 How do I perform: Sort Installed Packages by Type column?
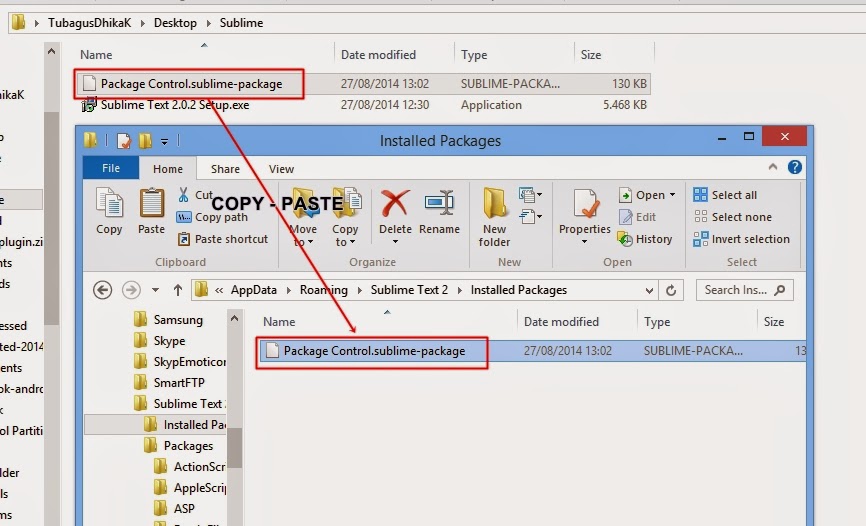click(657, 322)
